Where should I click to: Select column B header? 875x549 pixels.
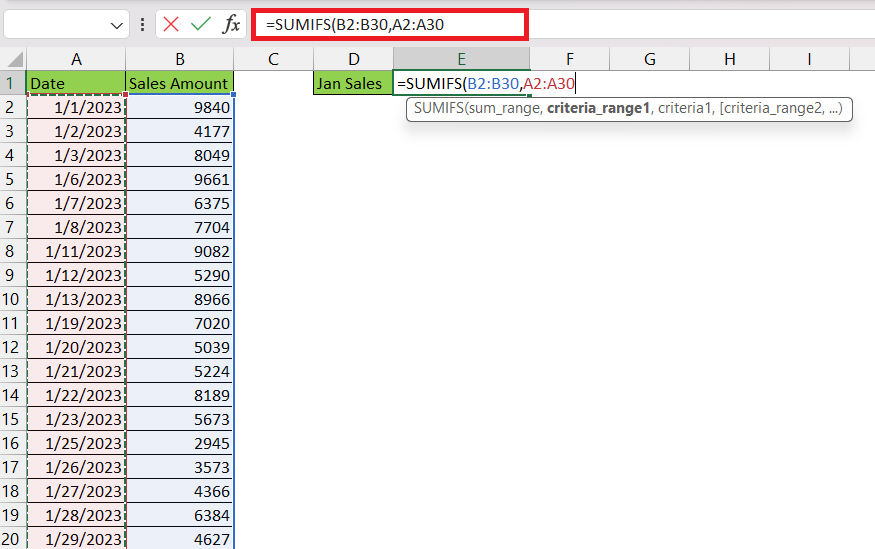point(180,59)
